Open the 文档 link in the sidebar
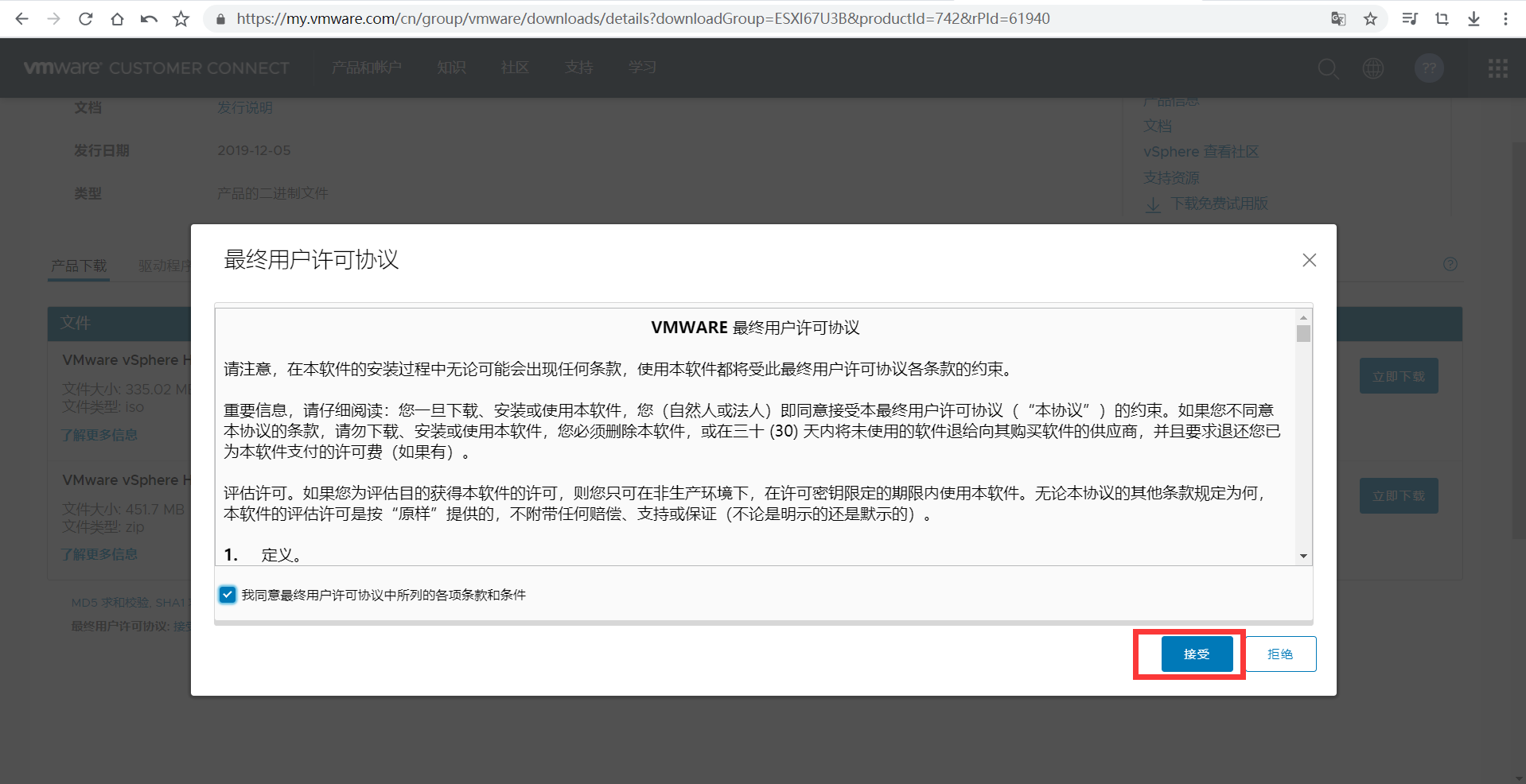 (1158, 126)
